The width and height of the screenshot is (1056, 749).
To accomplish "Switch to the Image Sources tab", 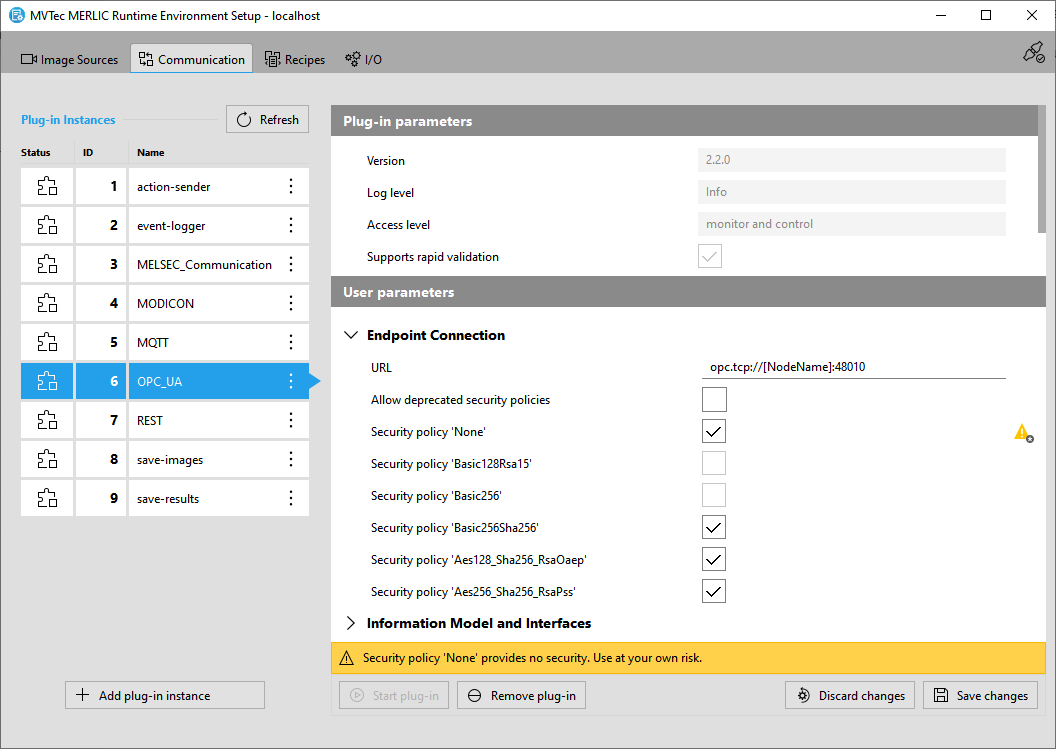I will point(70,60).
